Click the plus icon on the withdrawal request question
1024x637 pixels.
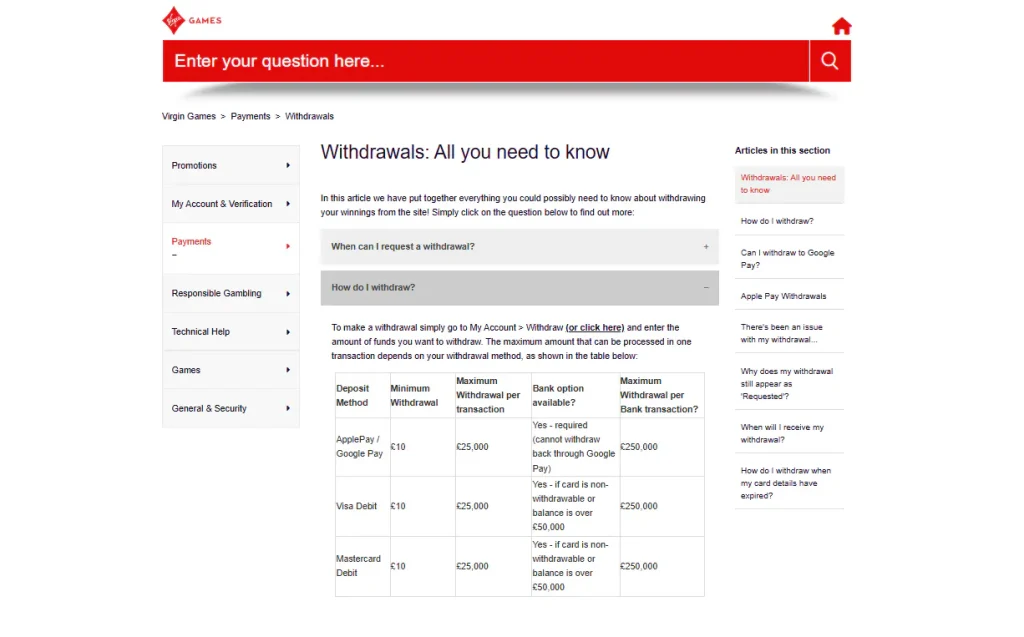[706, 246]
